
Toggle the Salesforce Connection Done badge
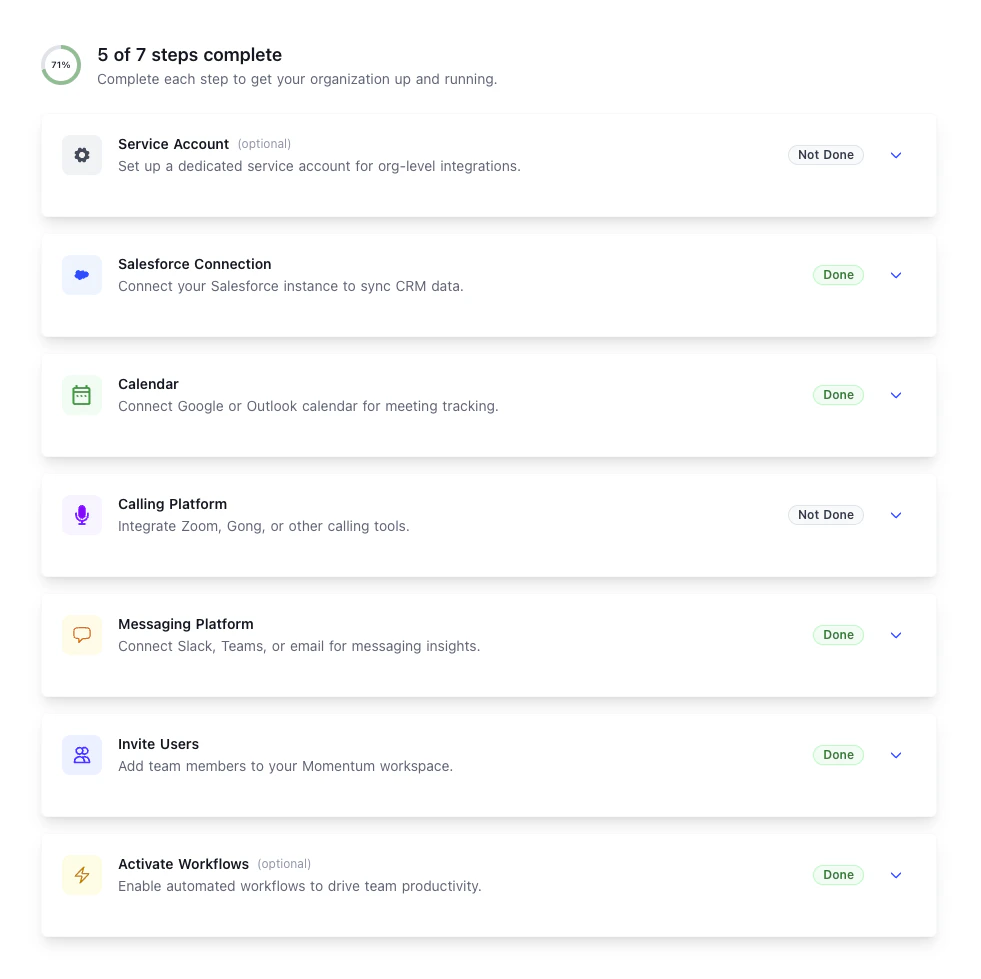point(838,274)
